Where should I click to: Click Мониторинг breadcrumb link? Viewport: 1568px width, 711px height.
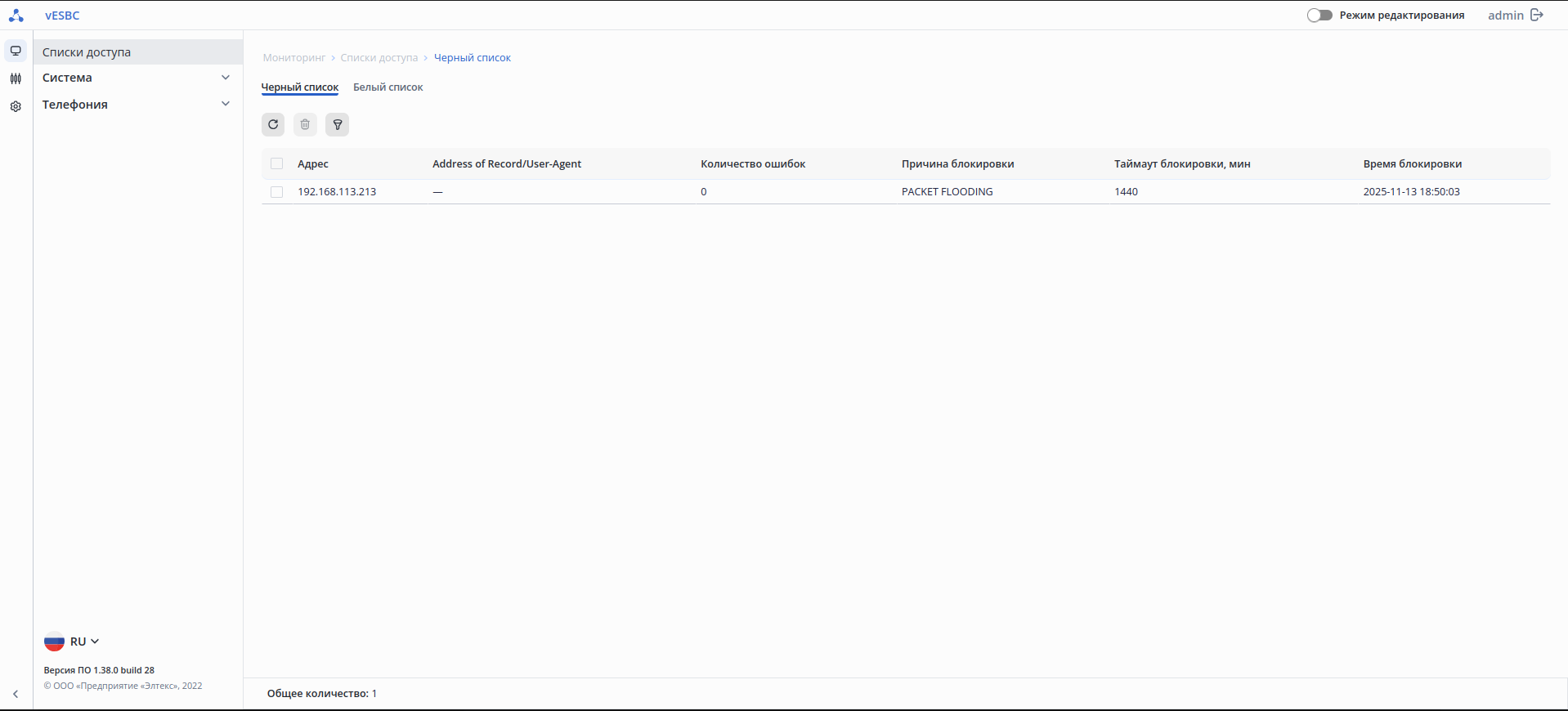[x=293, y=58]
